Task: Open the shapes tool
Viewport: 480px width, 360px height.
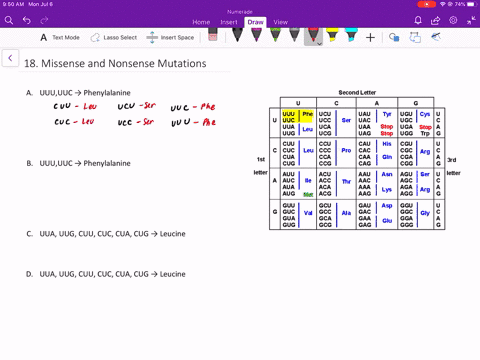Action: pos(394,37)
